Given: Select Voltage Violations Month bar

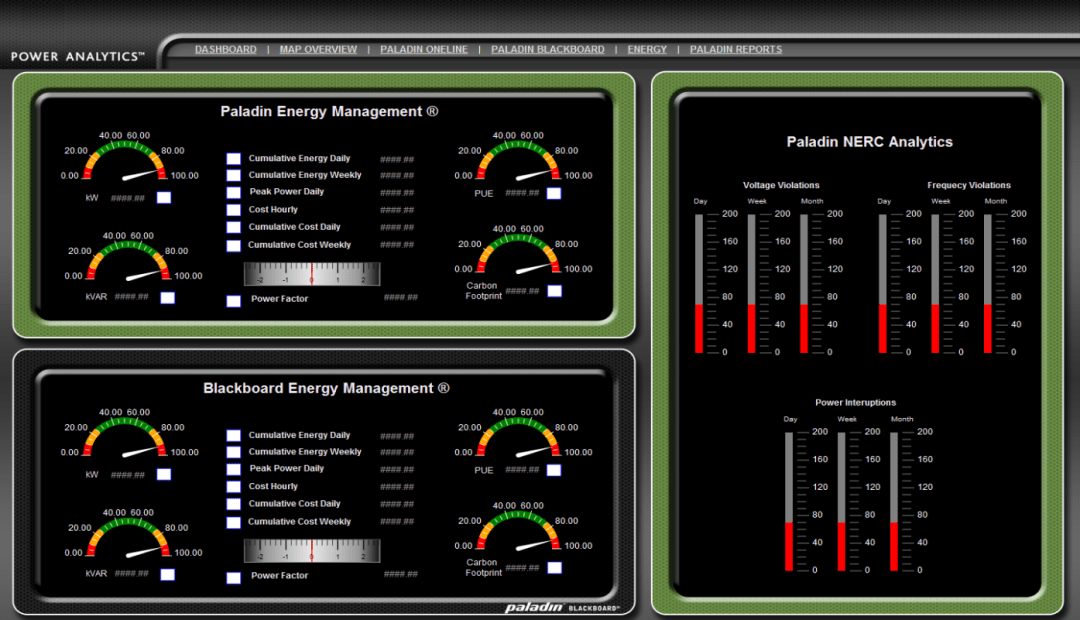Looking at the screenshot, I should (x=804, y=283).
